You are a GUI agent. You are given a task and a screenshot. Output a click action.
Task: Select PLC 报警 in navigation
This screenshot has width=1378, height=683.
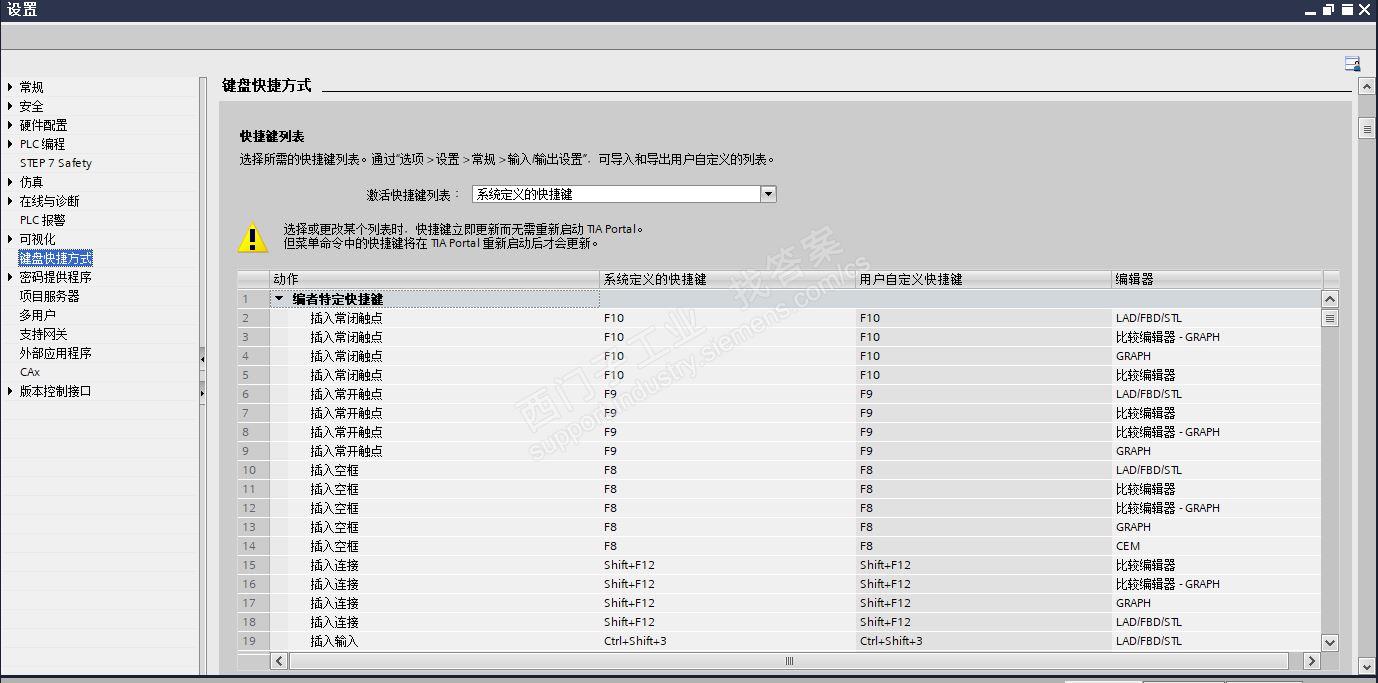[x=42, y=220]
